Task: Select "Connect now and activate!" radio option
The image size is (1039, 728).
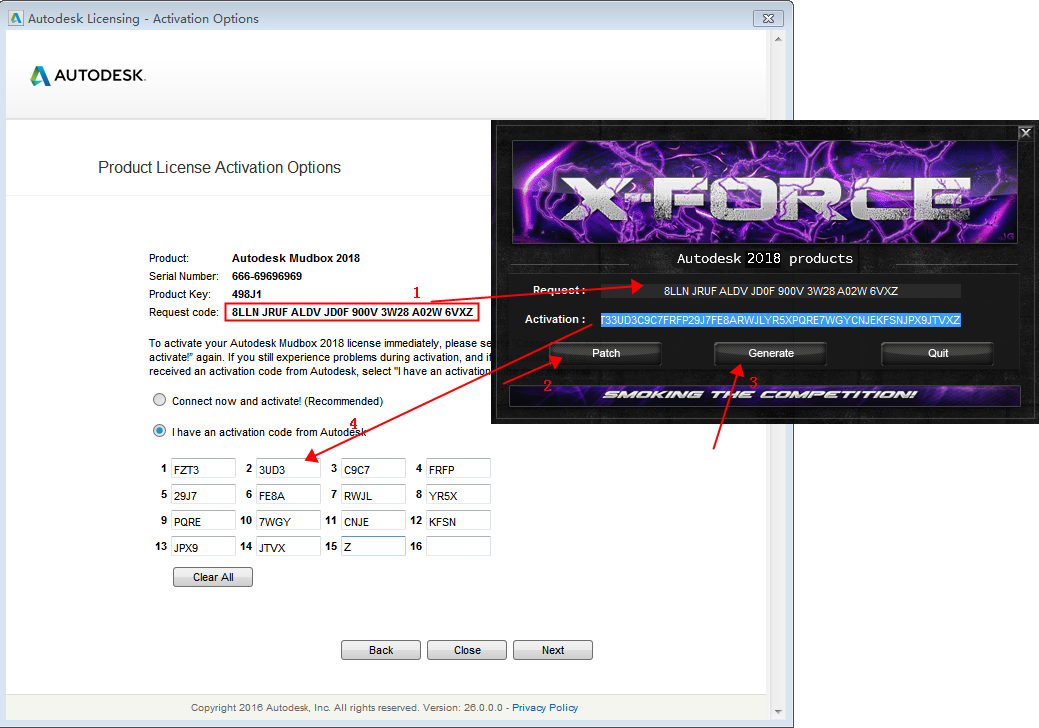Action: click(x=159, y=400)
